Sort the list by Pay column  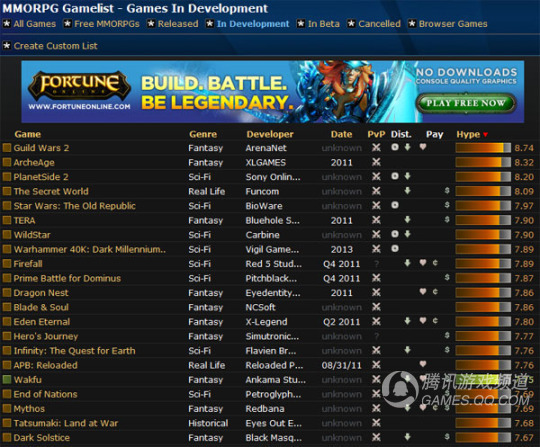434,134
